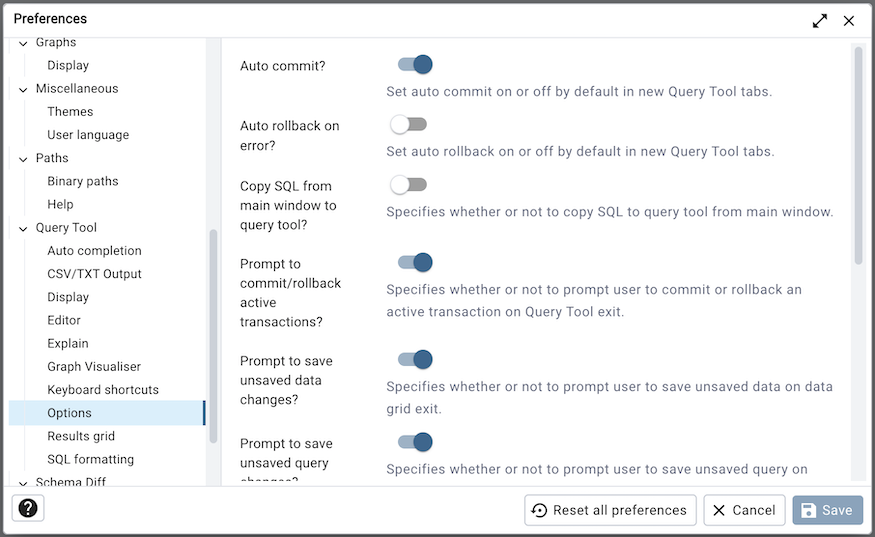
Task: Select Themes under Miscellaneous
Action: [70, 112]
